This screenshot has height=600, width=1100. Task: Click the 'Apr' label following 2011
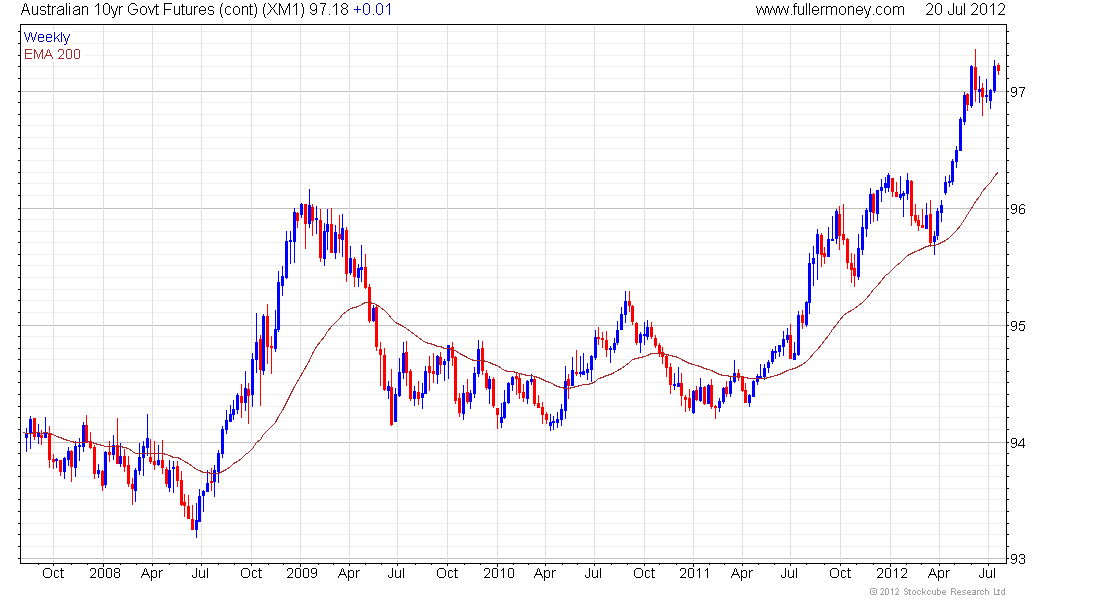(742, 573)
